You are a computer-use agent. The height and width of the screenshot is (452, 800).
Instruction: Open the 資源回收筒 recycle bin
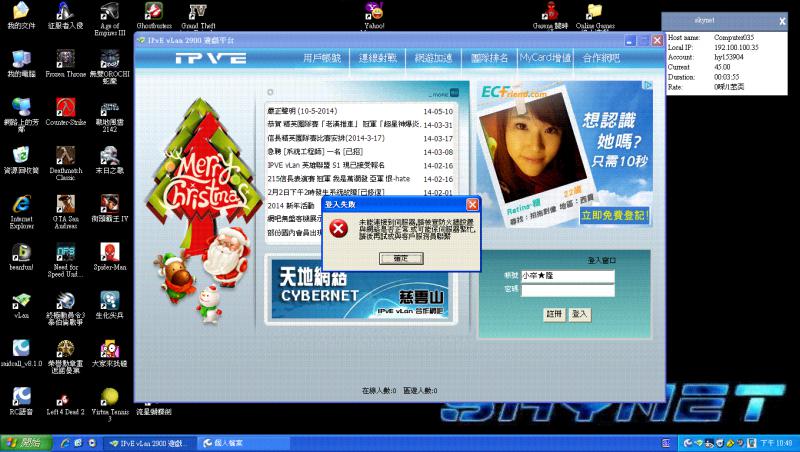(x=21, y=160)
